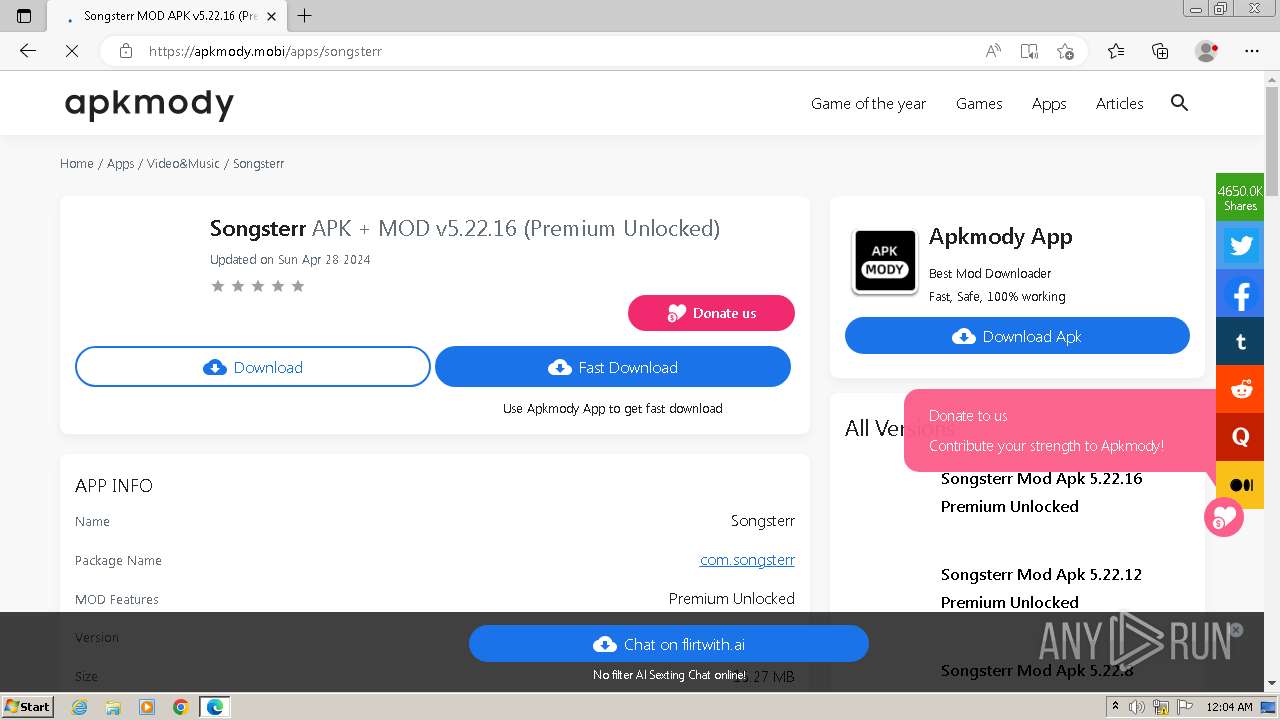
Task: Open the Favorites toolbar icon
Action: tap(1116, 51)
